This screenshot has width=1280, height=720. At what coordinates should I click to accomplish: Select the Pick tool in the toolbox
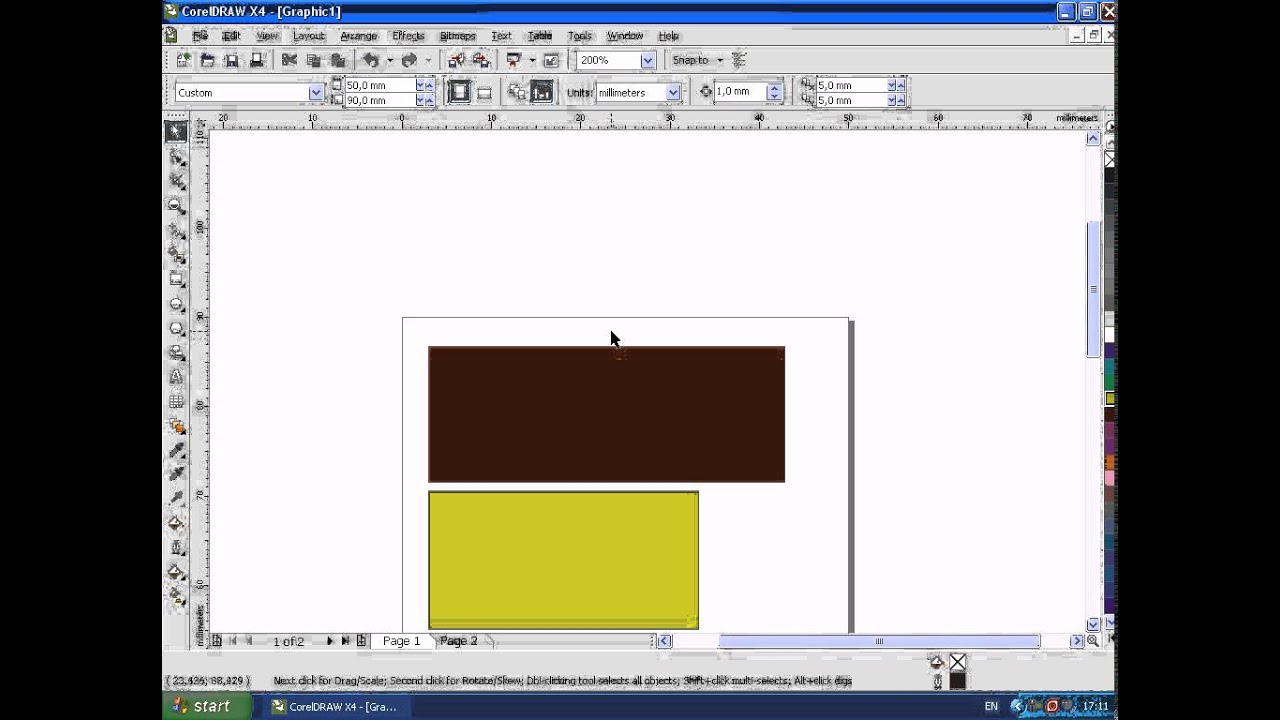(x=177, y=131)
